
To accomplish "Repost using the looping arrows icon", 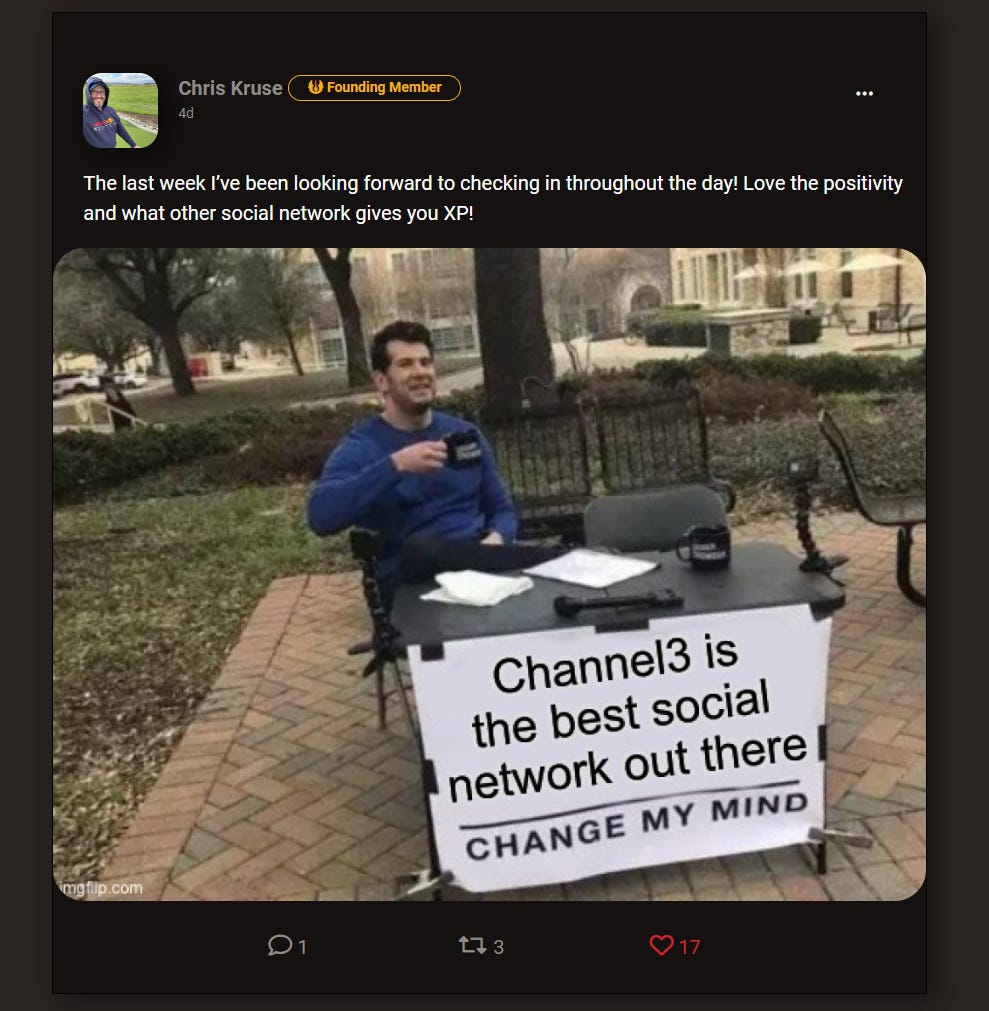I will [x=472, y=945].
